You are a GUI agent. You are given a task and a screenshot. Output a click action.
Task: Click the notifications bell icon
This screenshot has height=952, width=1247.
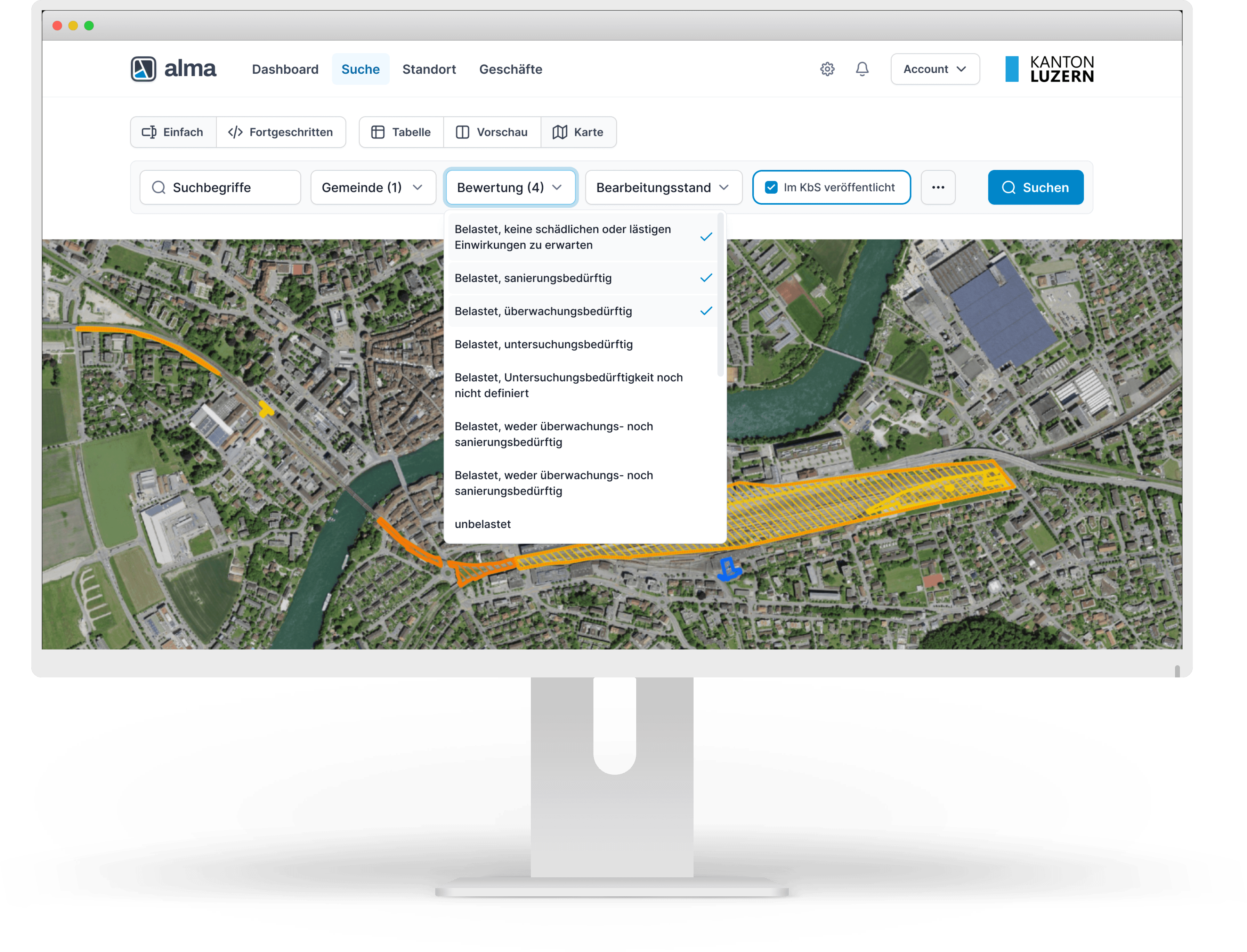pyautogui.click(x=861, y=69)
